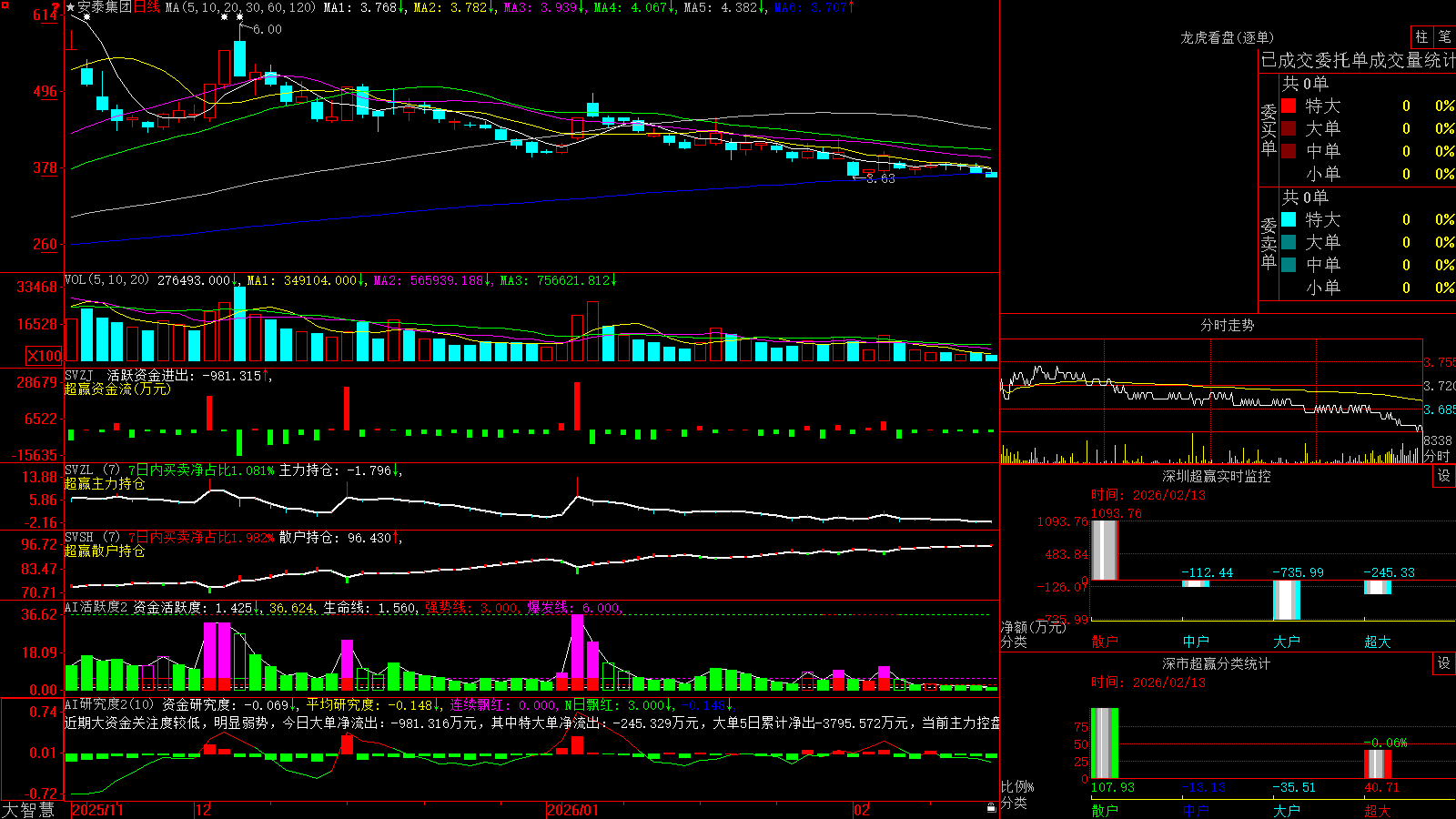The image size is (1456, 819).
Task: Click the red question mark help icon
Action: point(56,7)
